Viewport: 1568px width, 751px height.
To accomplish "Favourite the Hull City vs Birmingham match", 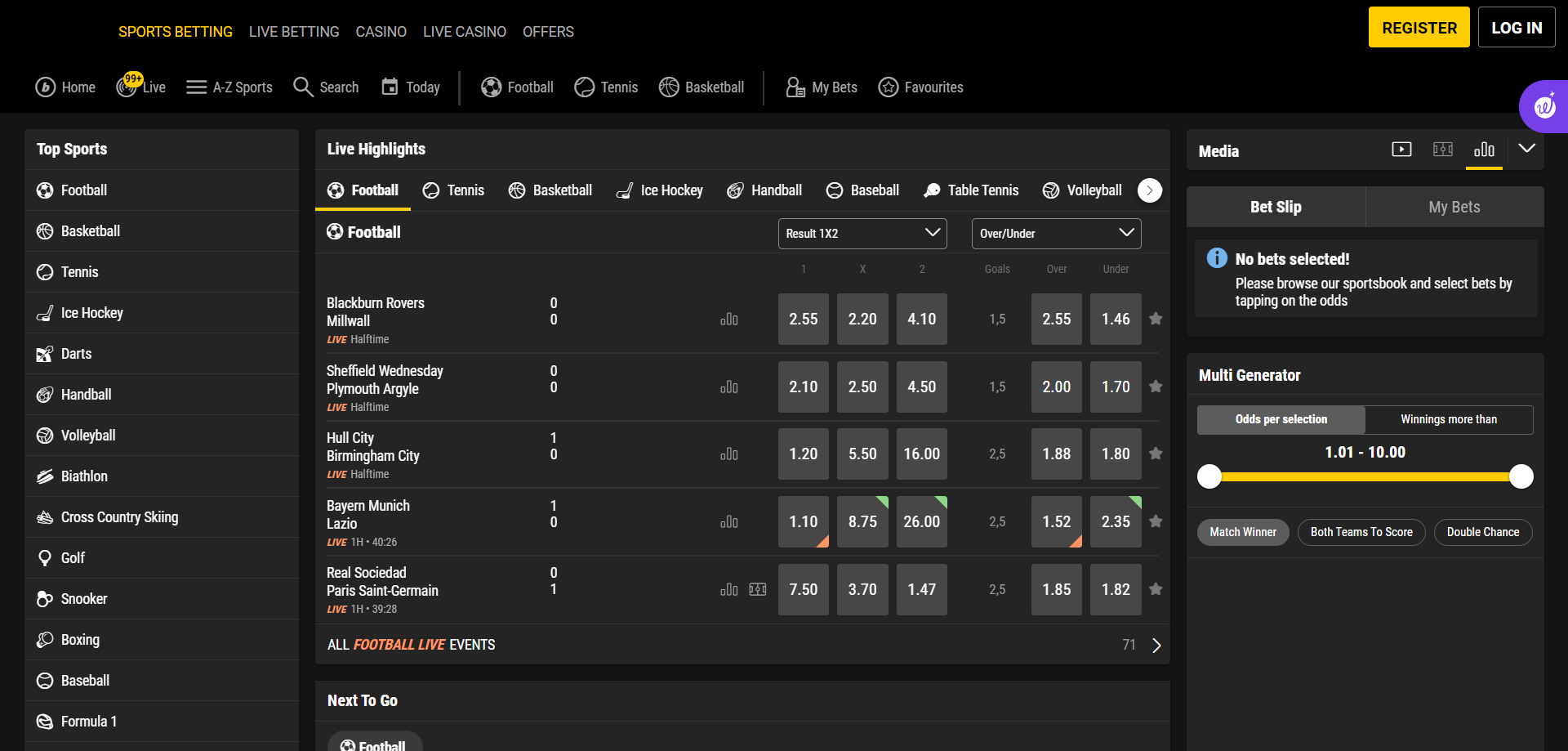I will (1156, 454).
